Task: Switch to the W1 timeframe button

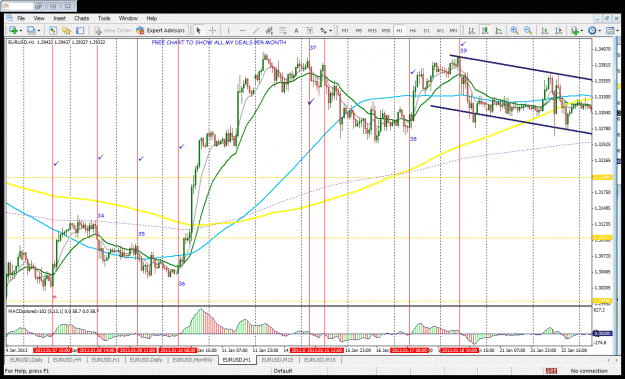Action: [440, 30]
